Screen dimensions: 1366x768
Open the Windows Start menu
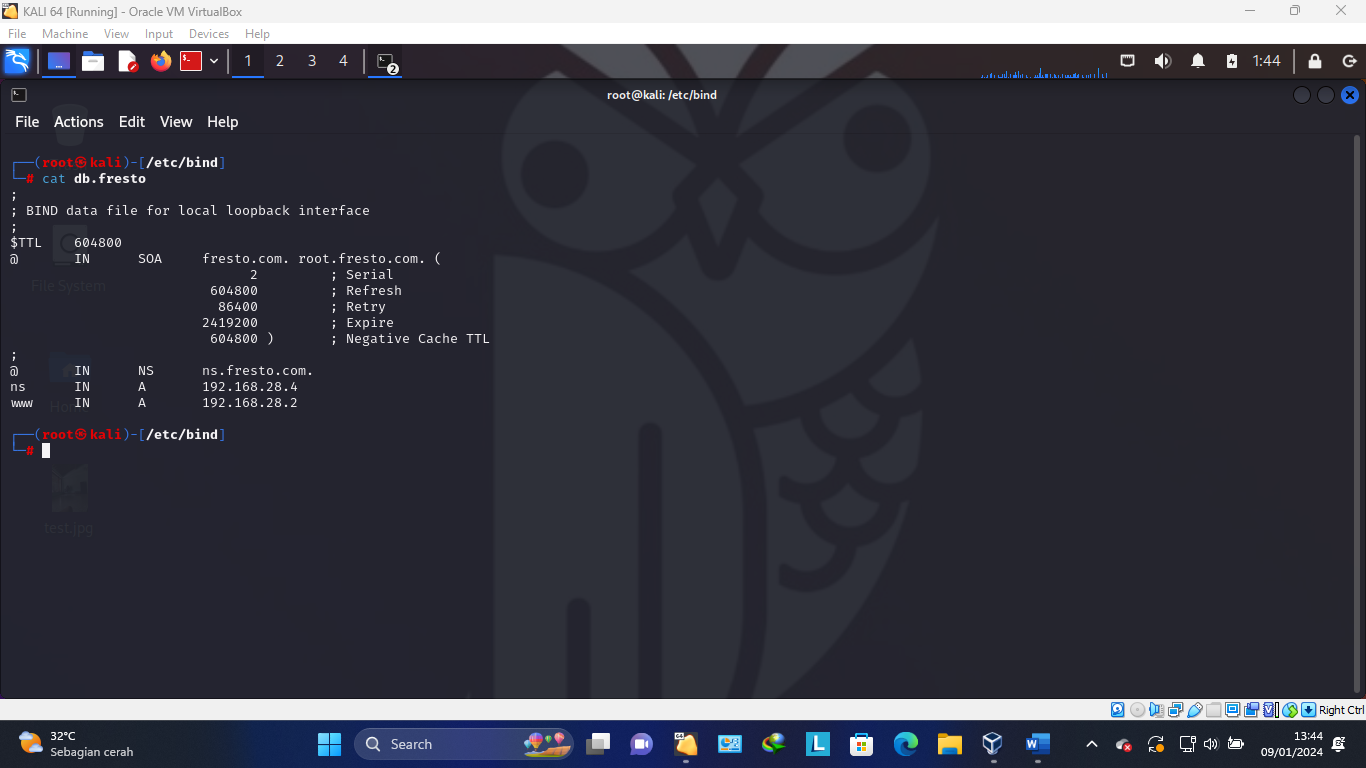(x=329, y=744)
